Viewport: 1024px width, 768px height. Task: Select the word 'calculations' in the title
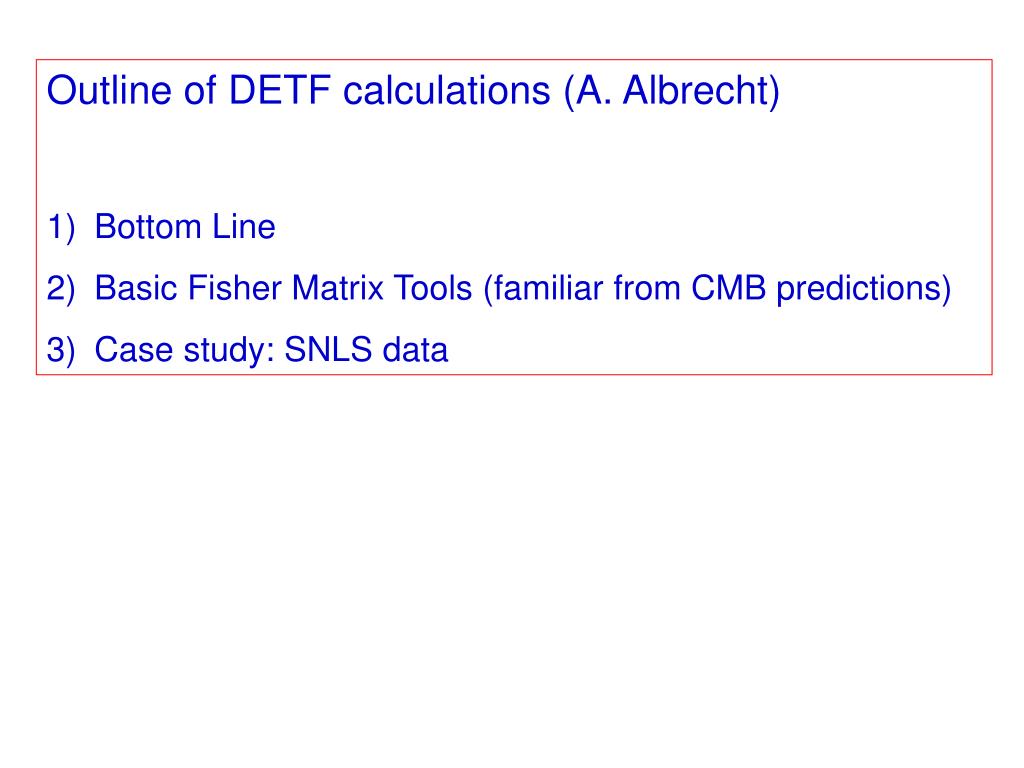447,91
